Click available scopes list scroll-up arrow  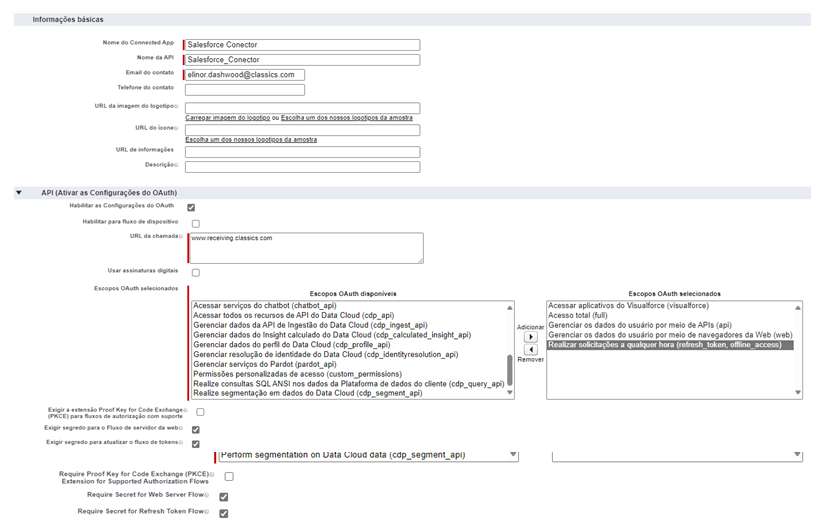(509, 307)
